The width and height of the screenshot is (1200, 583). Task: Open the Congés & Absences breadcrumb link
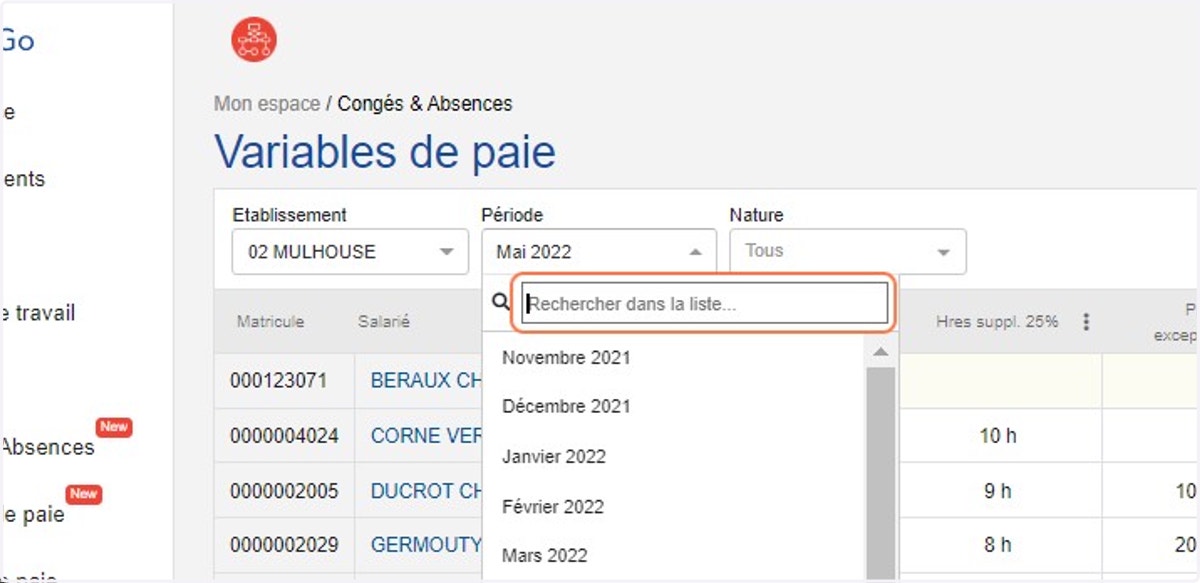pos(425,104)
